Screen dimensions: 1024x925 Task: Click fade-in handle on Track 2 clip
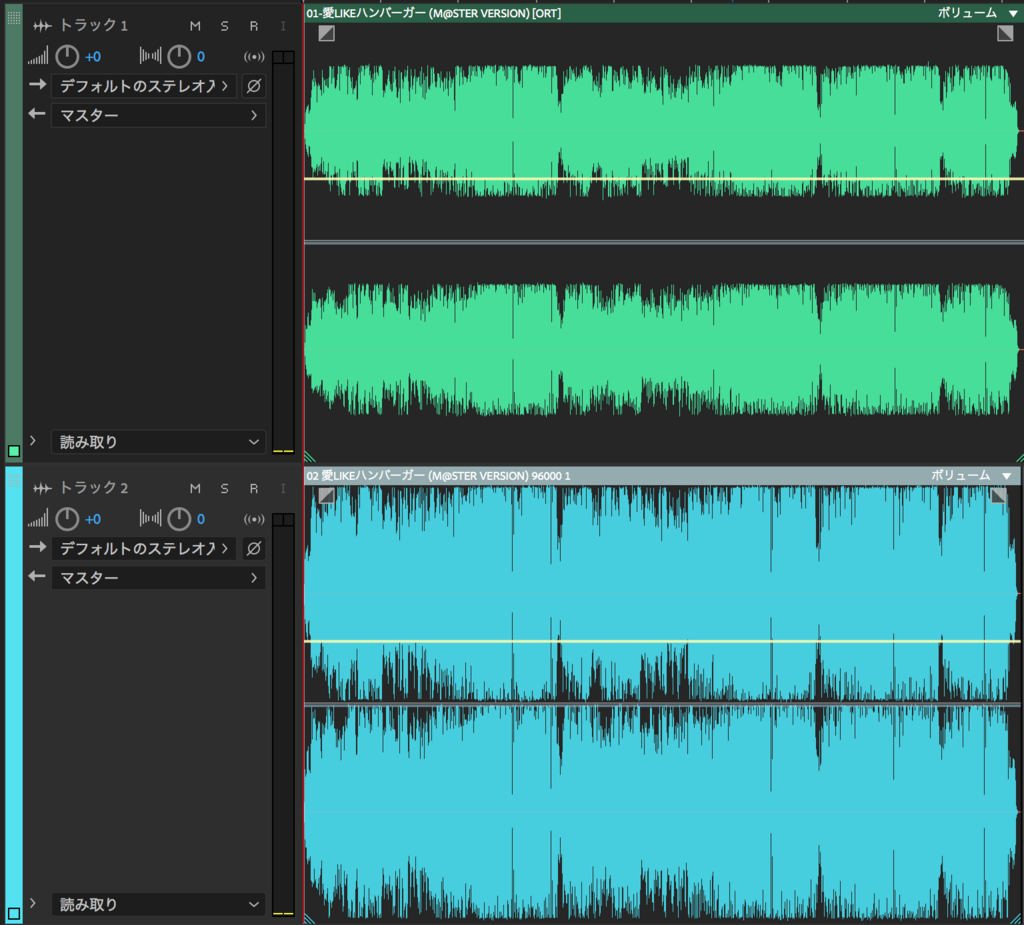[x=327, y=496]
